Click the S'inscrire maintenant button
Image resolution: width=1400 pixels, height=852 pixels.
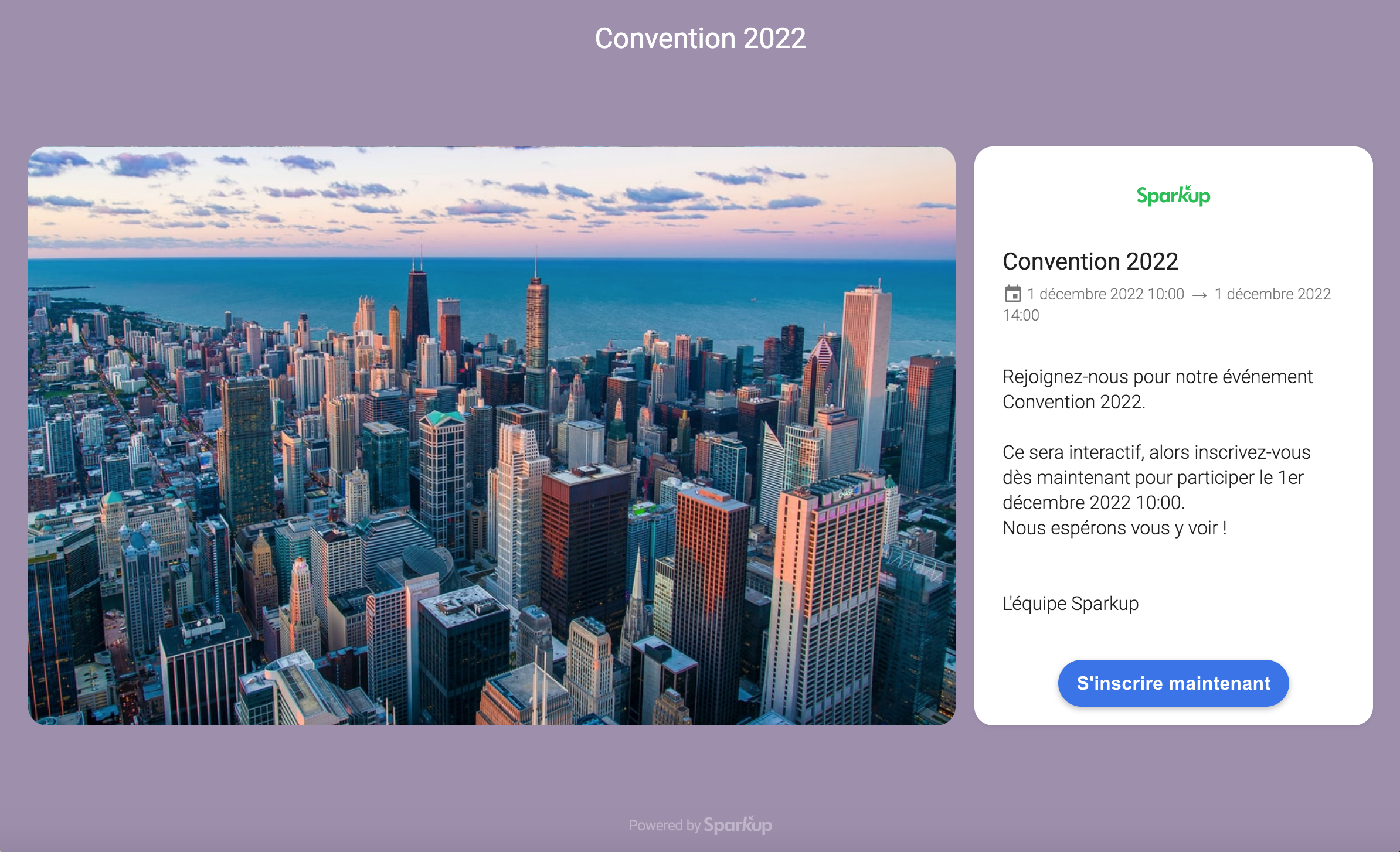tap(1173, 683)
